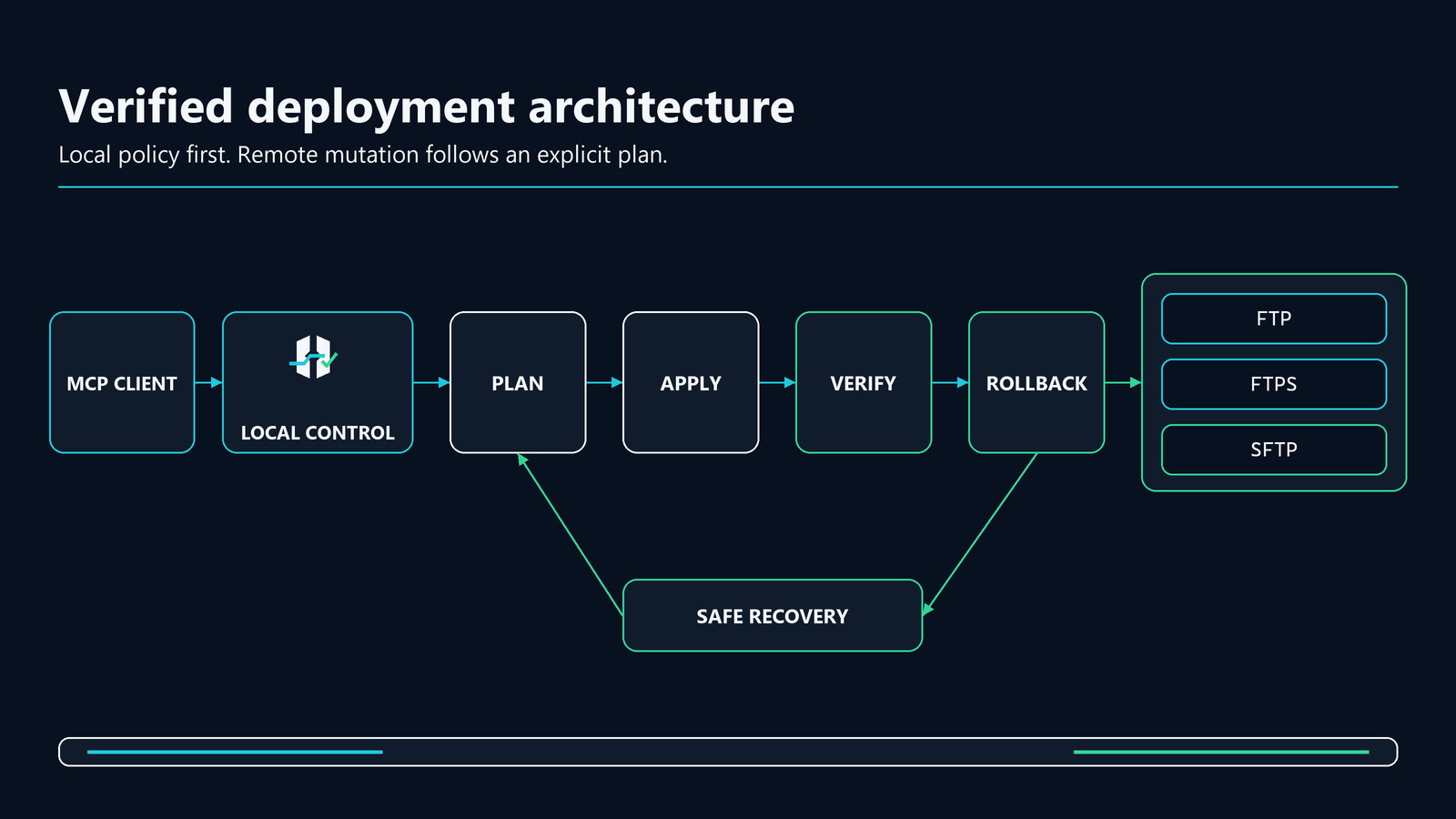This screenshot has height=819, width=1456.
Task: Click the shield logo icon in Local Control
Action: pyautogui.click(x=314, y=357)
